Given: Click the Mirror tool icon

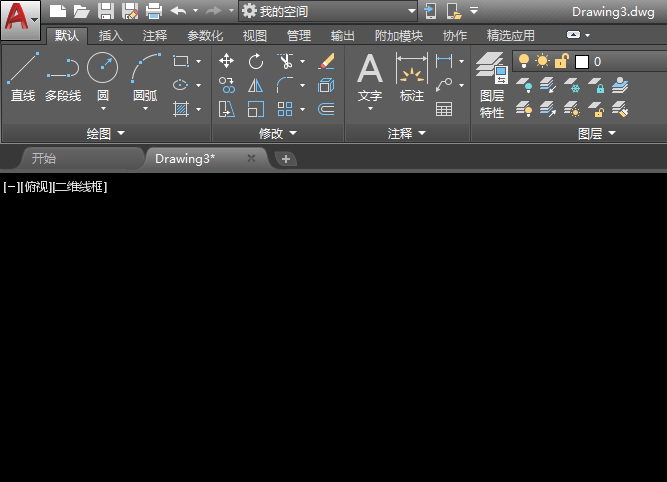Looking at the screenshot, I should (256, 86).
